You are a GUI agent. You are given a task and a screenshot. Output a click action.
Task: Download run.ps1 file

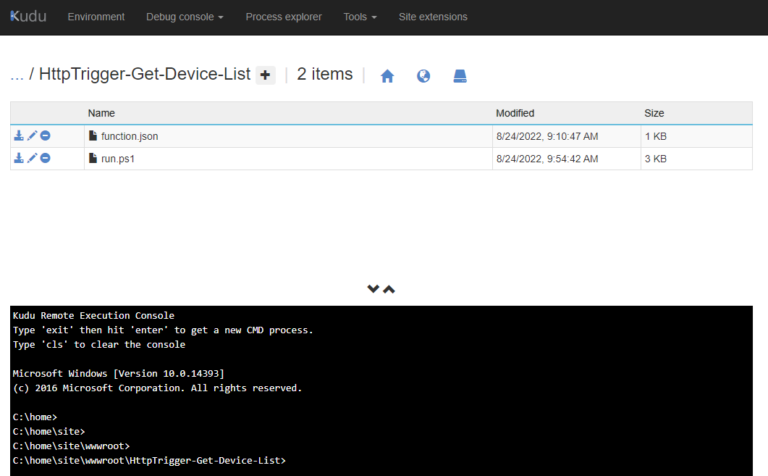pos(19,158)
